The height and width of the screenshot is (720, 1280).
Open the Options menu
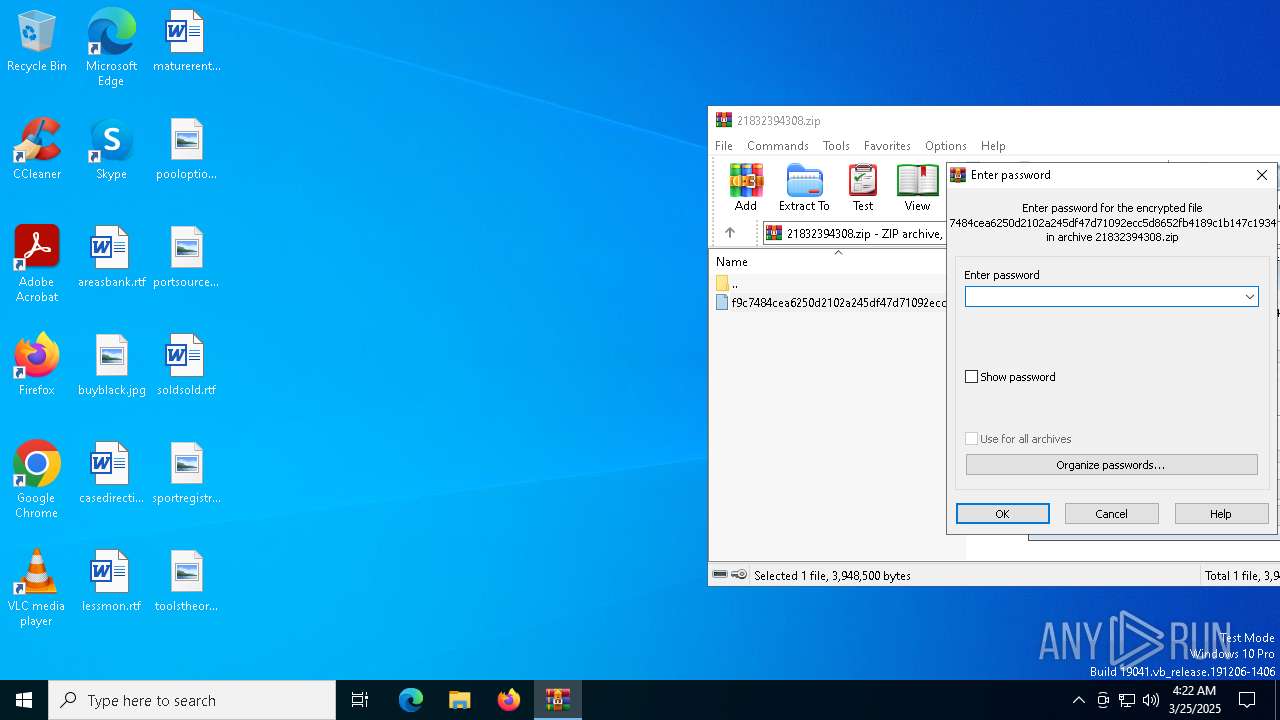point(945,146)
